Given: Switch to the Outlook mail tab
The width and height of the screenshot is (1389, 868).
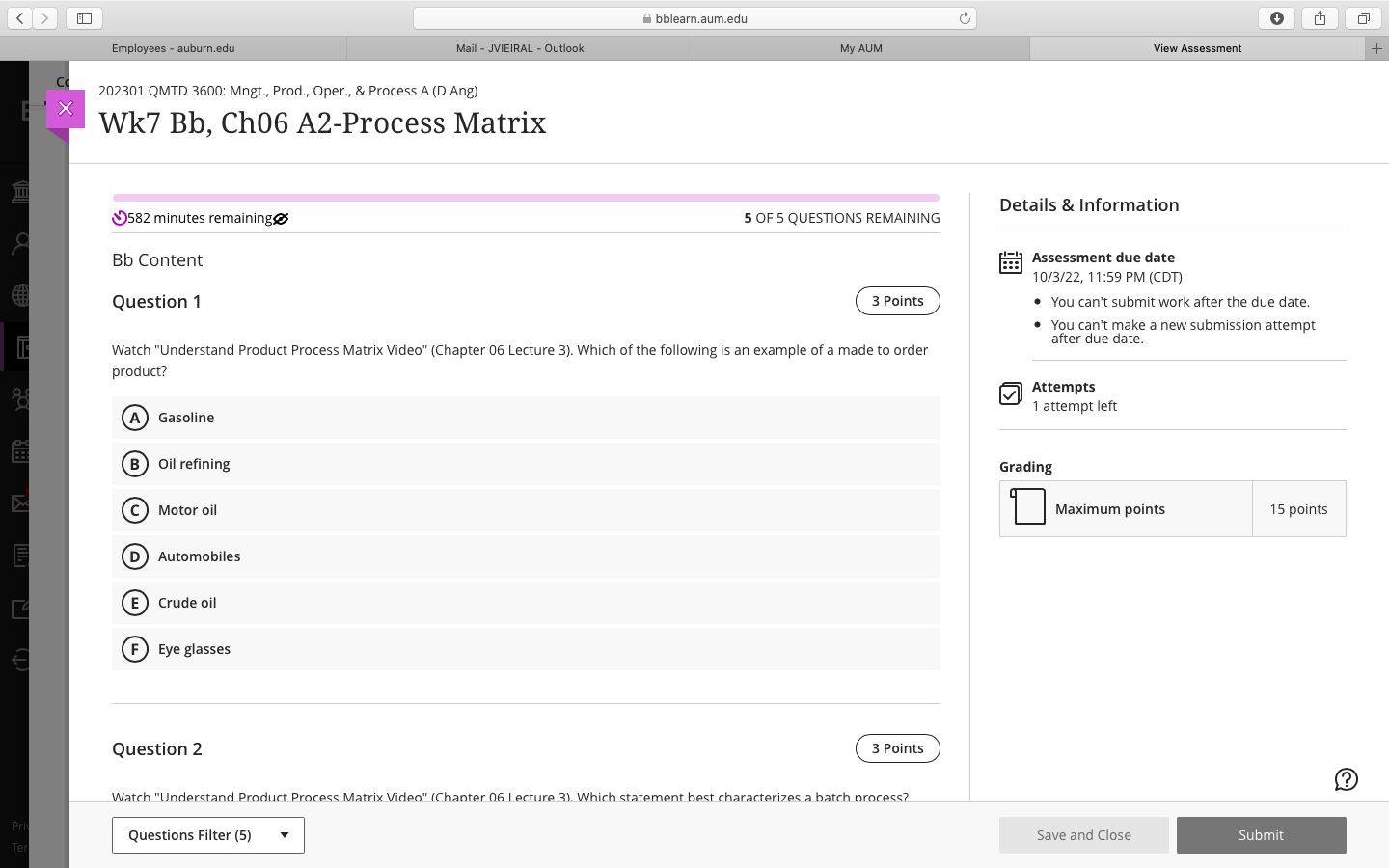Looking at the screenshot, I should tap(520, 48).
